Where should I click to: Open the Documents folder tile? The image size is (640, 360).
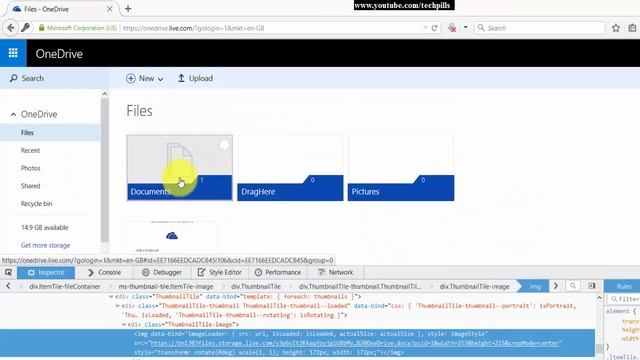[x=180, y=168]
